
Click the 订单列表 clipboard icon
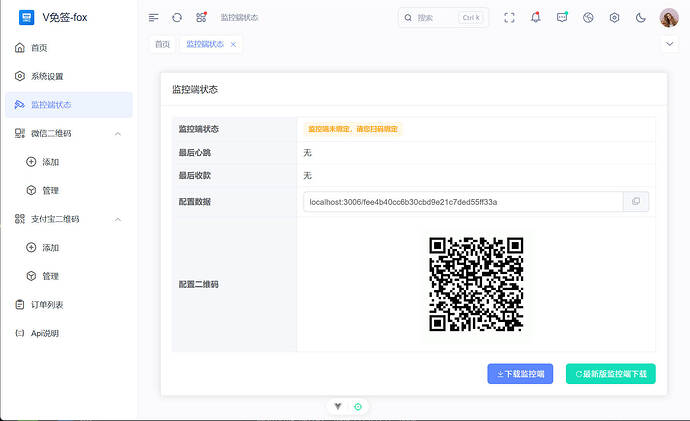point(20,305)
